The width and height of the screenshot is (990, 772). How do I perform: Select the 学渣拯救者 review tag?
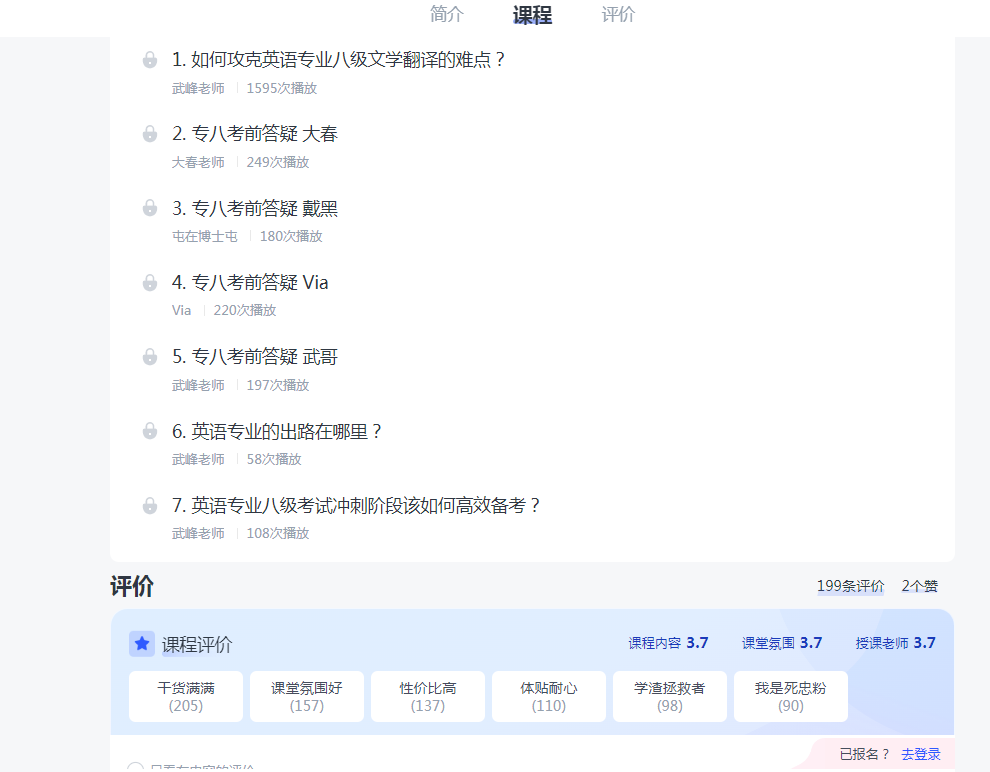pos(670,696)
